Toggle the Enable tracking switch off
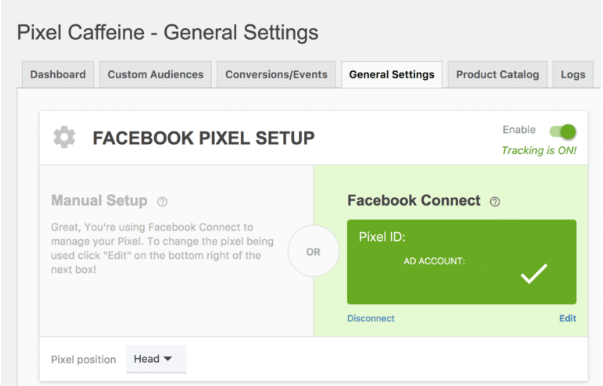Image resolution: width=603 pixels, height=386 pixels. [563, 131]
